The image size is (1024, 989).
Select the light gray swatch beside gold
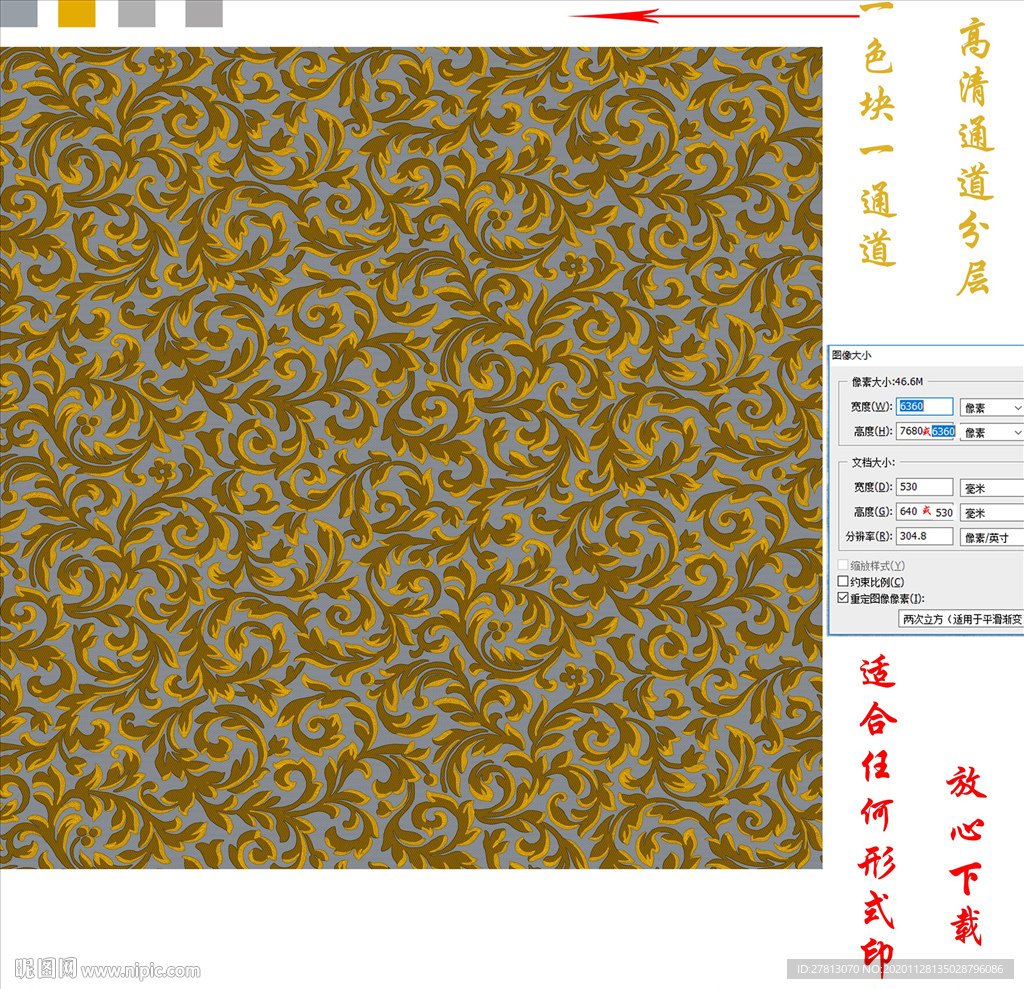(x=136, y=12)
